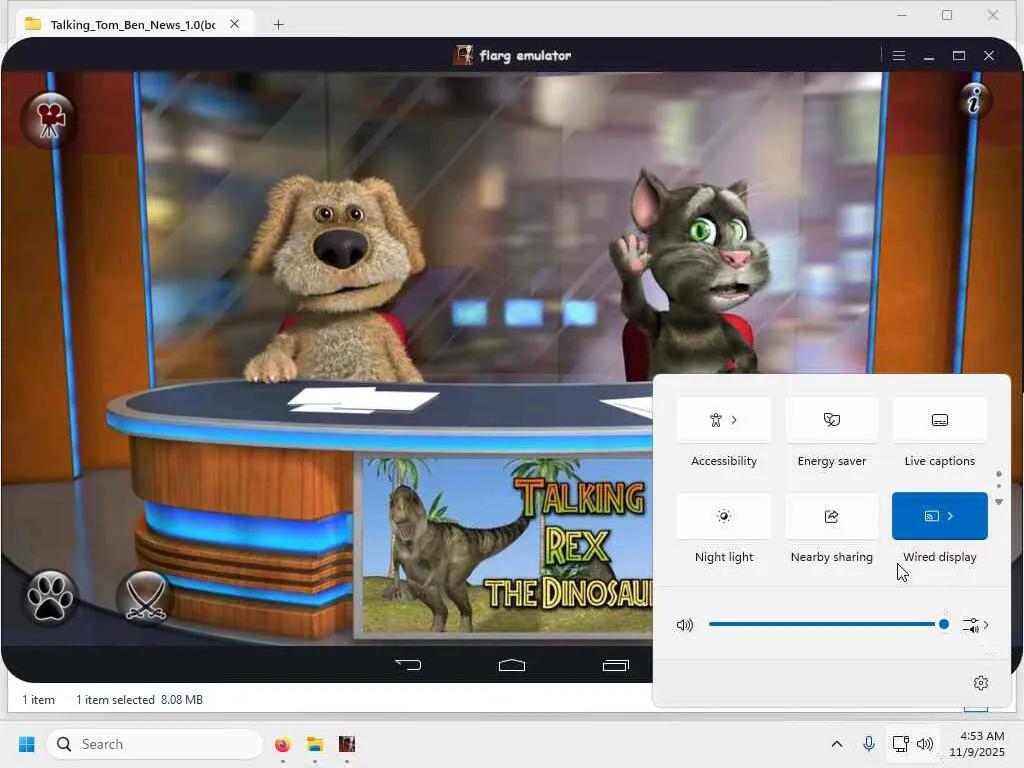Open File Explorer from taskbar
Screen dimensions: 1024x768
[x=315, y=744]
